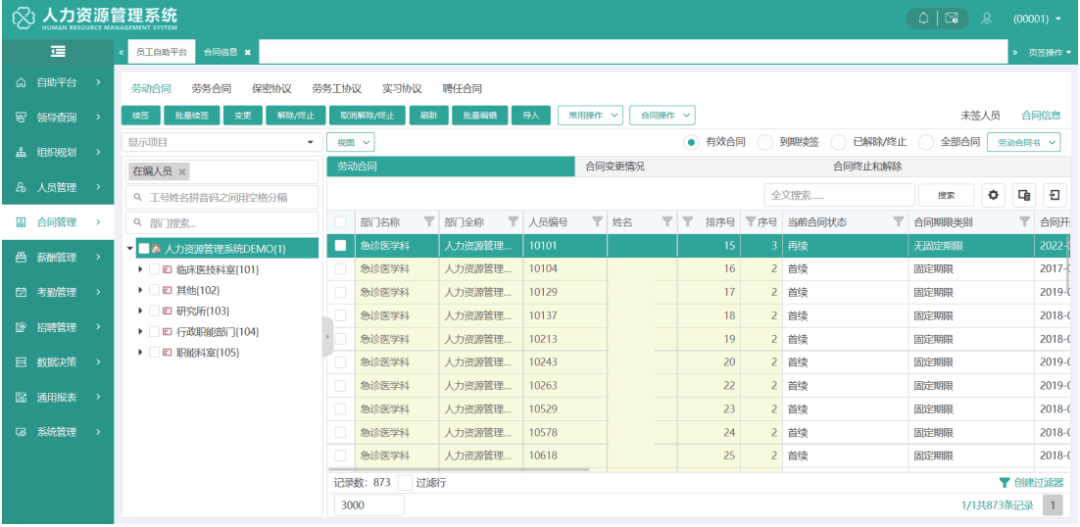Viewport: 1080px width, 527px height.
Task: Select the 全部合同 radio button
Action: point(927,143)
